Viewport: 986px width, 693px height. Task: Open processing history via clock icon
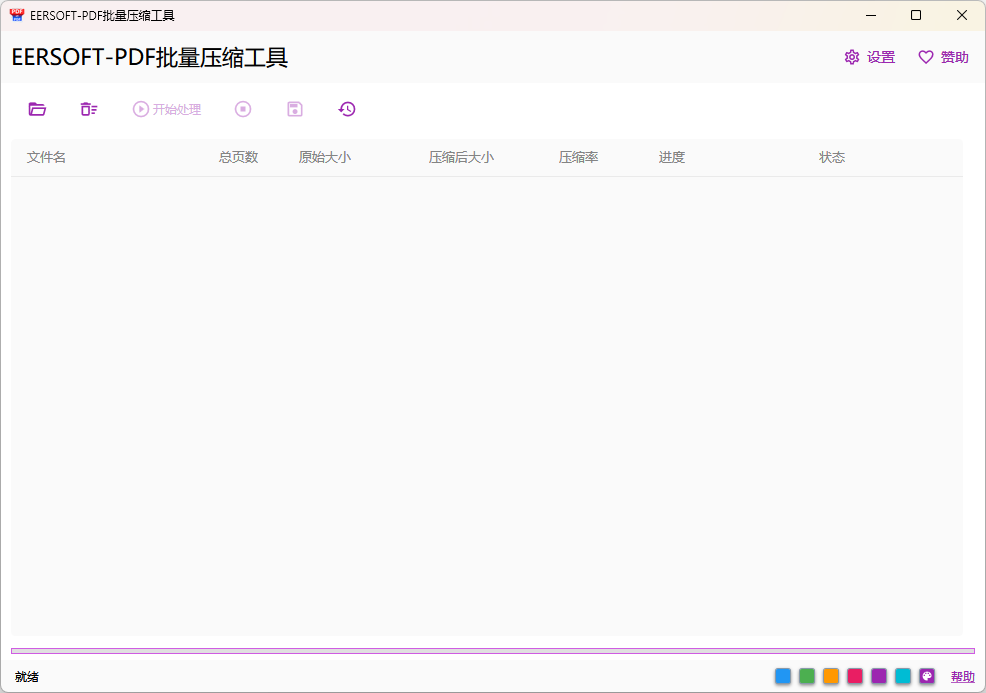tap(347, 109)
